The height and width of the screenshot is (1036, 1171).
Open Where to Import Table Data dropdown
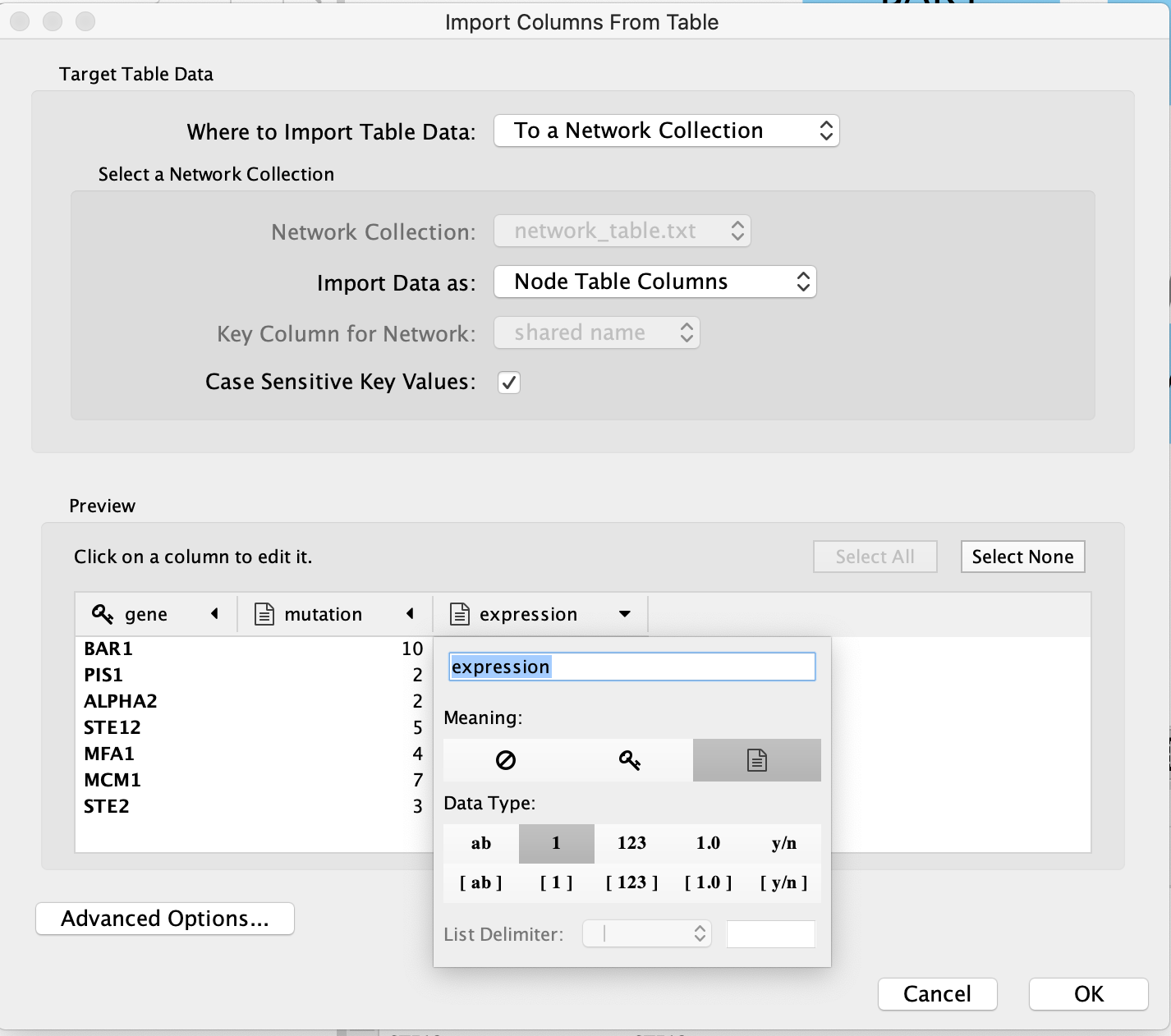[666, 131]
